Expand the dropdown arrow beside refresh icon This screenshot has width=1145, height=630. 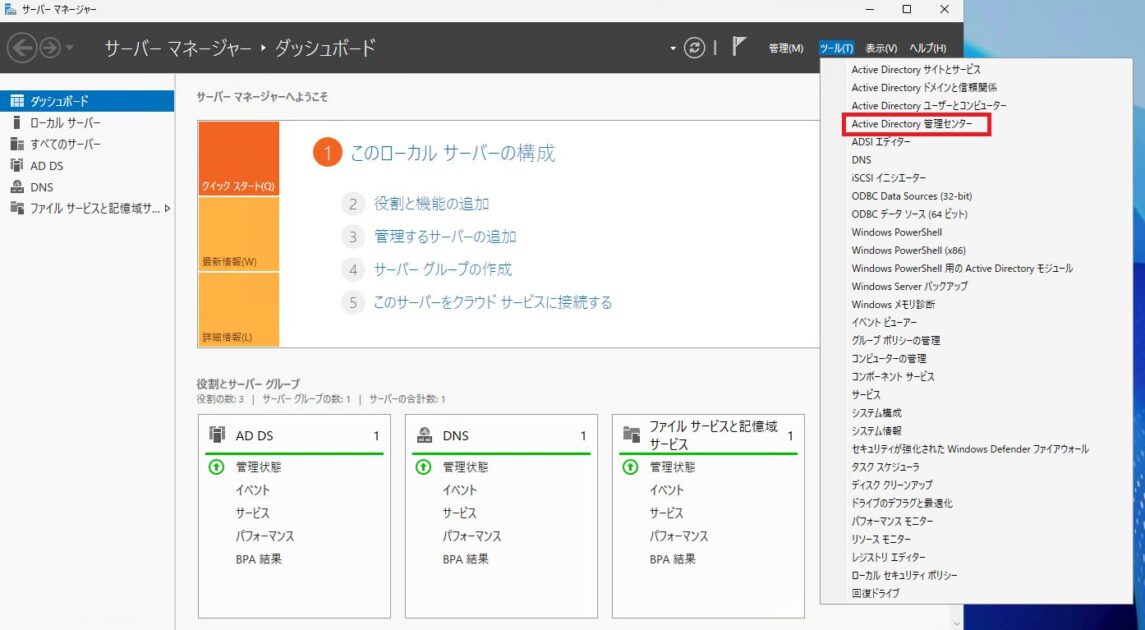tap(673, 49)
